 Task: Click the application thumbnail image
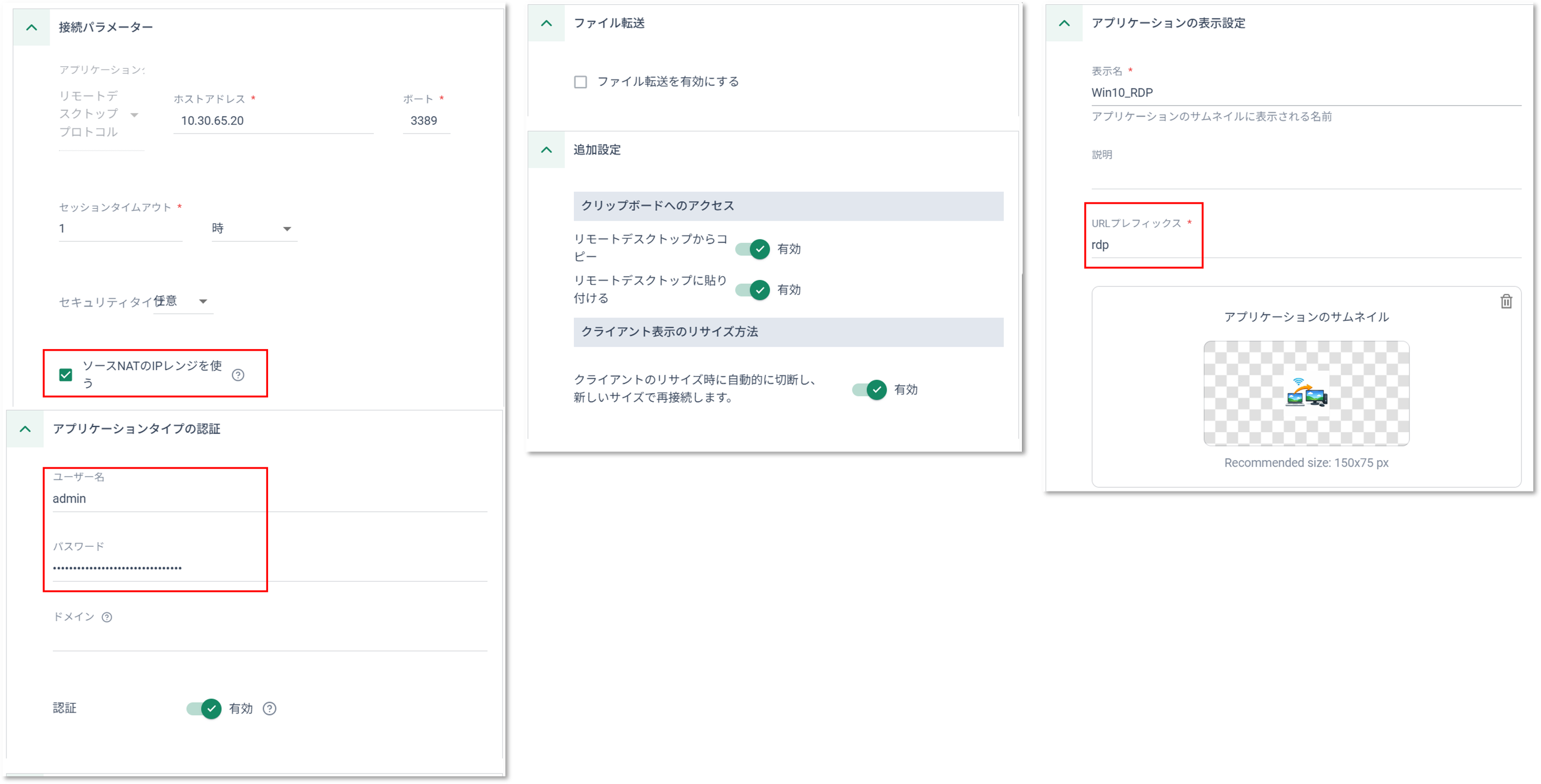[1306, 393]
